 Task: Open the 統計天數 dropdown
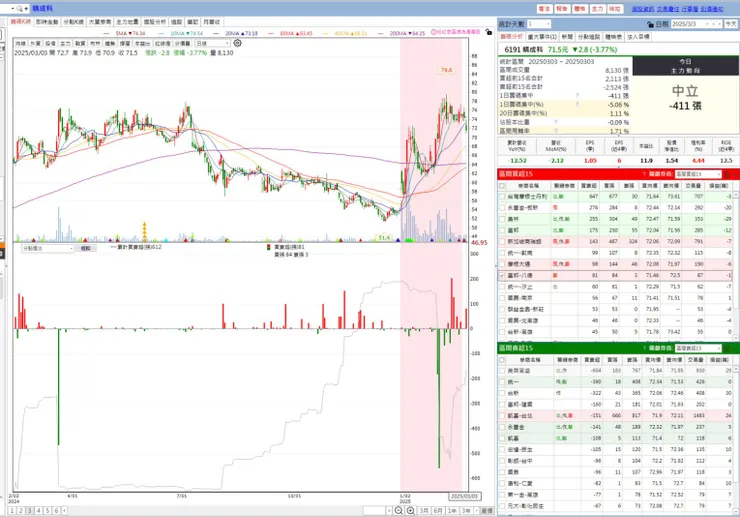539,24
